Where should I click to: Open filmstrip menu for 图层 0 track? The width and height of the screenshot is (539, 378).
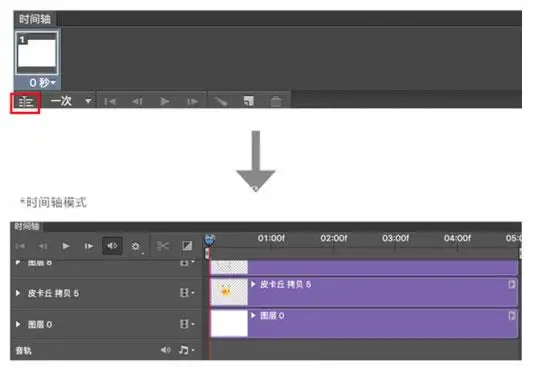click(187, 324)
